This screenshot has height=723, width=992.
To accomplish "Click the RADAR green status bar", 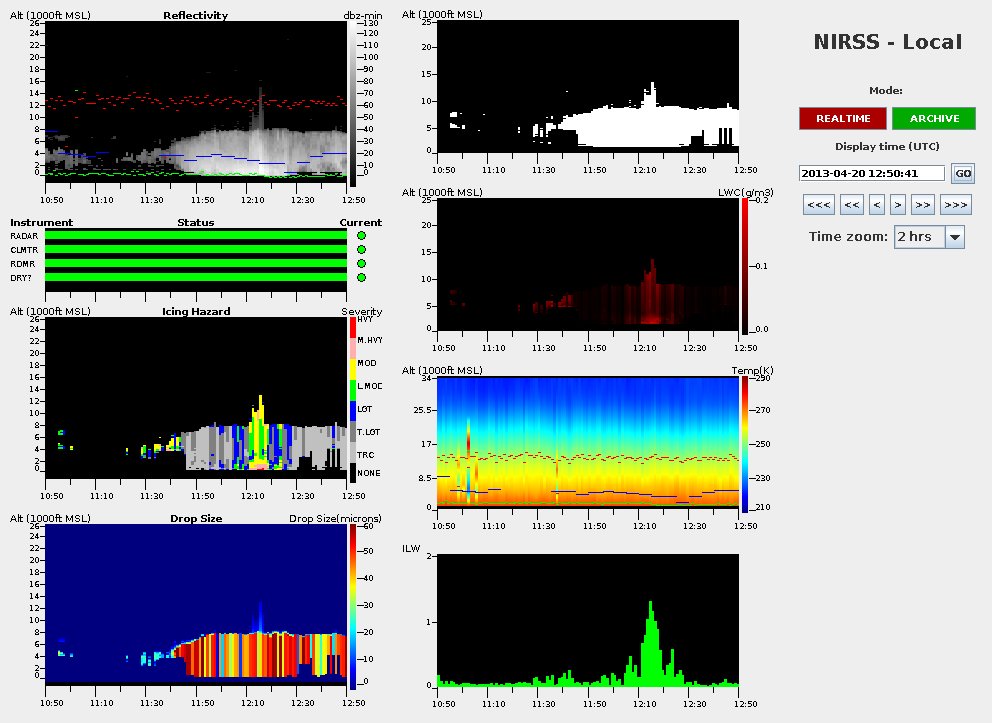I will [x=196, y=235].
